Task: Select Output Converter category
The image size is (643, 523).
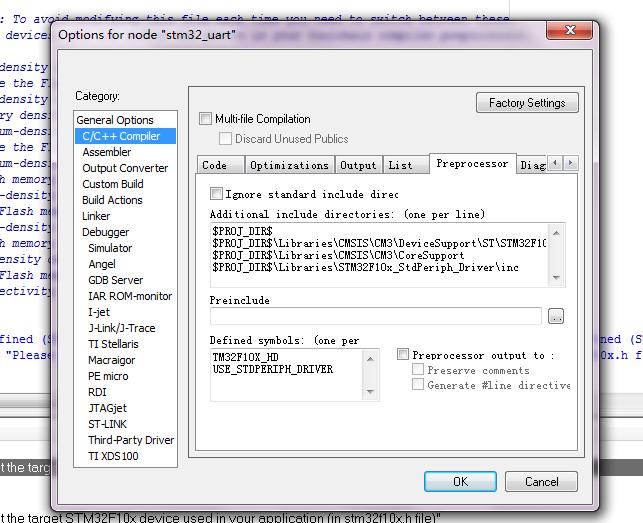Action: click(x=125, y=168)
